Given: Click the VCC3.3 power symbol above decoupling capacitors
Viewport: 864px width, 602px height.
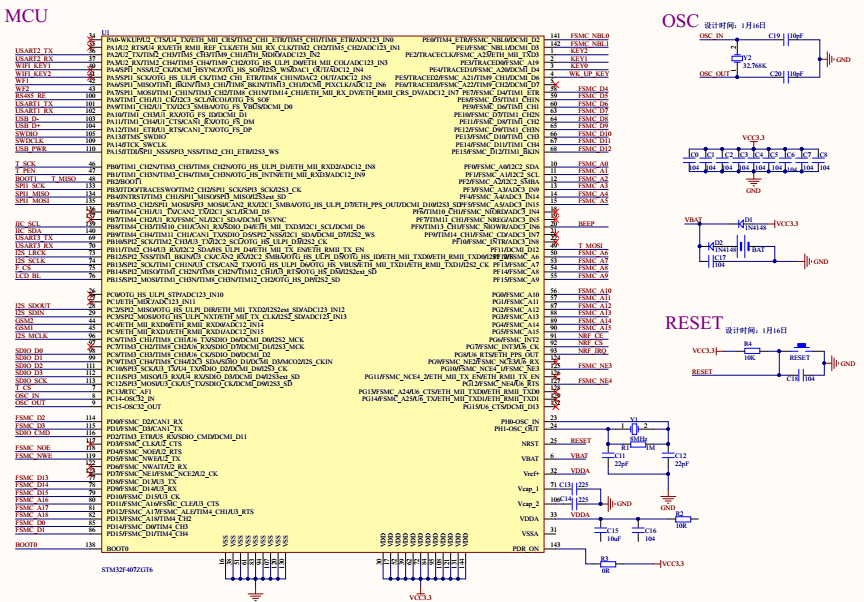Looking at the screenshot, I should [755, 136].
